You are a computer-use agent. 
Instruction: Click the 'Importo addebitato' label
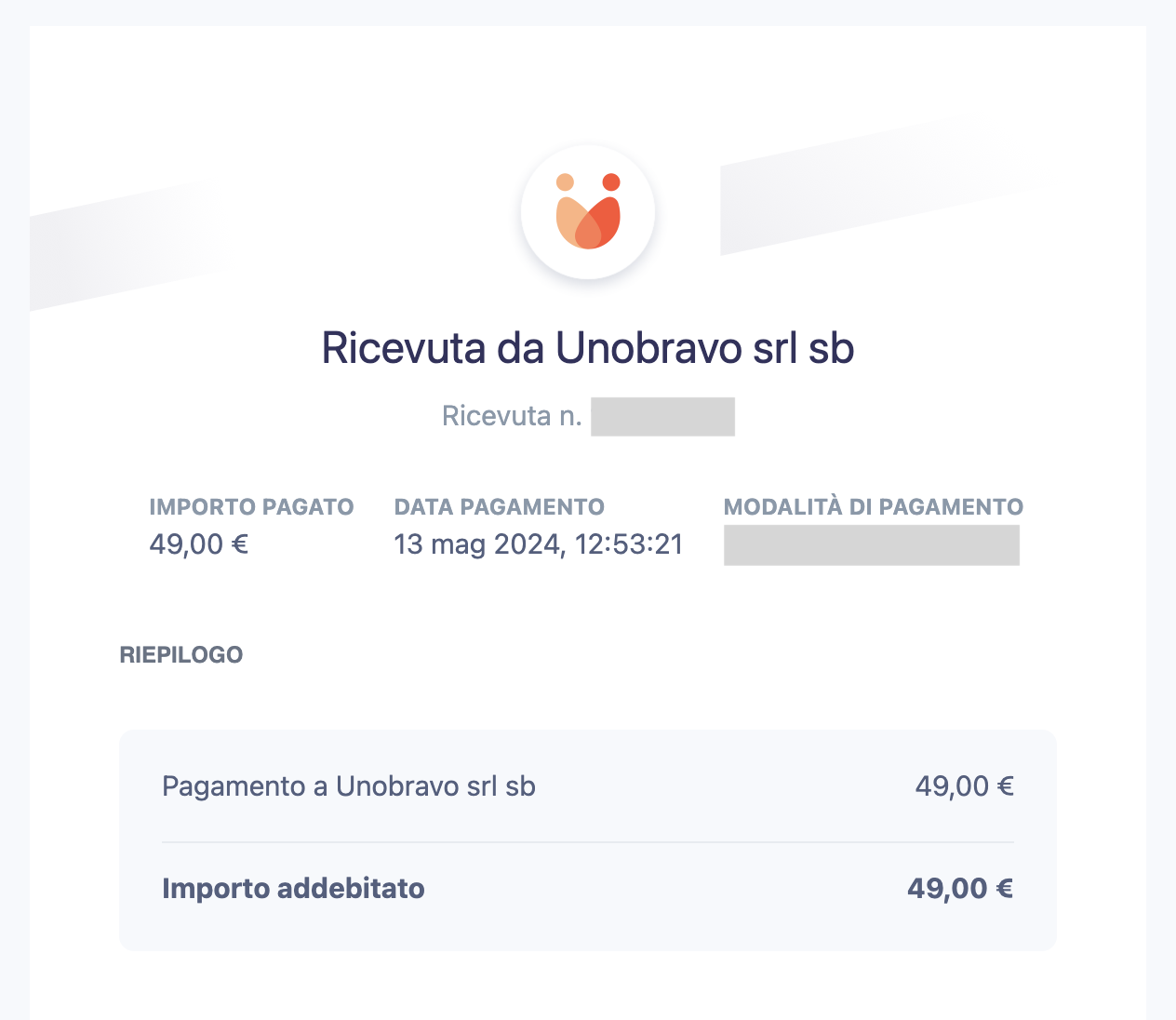pyautogui.click(x=293, y=889)
